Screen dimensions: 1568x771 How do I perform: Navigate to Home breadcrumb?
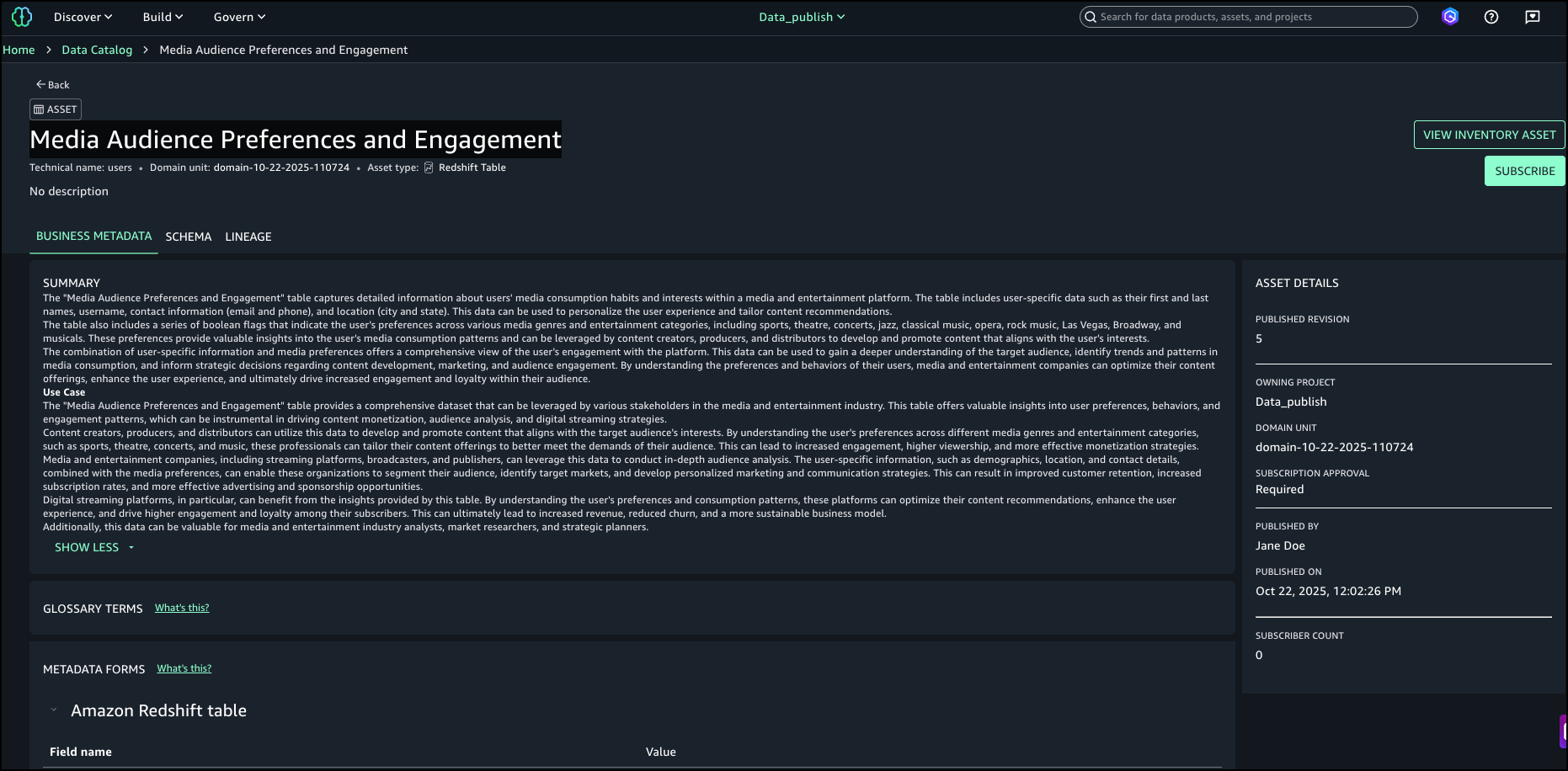(19, 50)
